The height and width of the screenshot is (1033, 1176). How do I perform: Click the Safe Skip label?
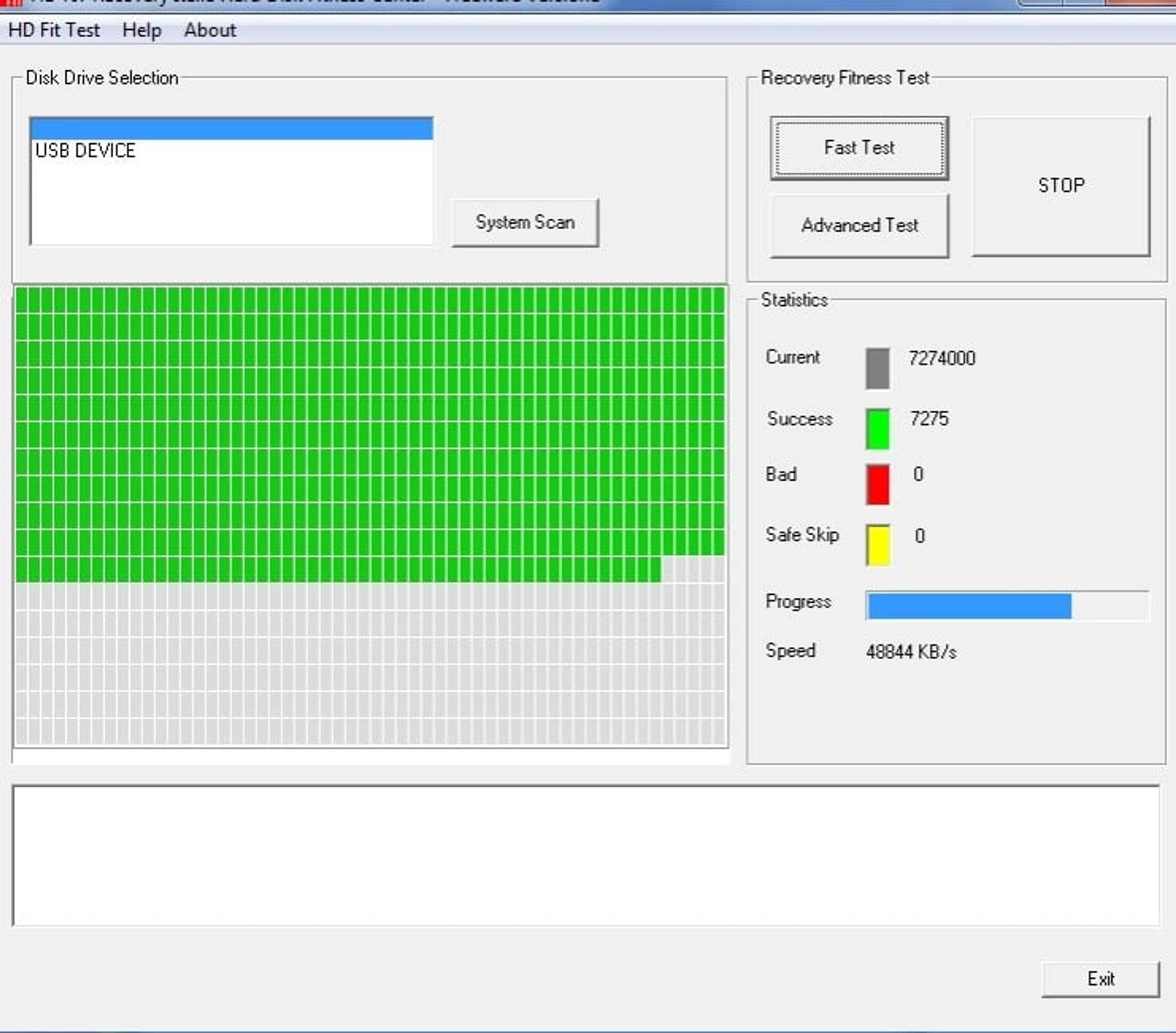coord(802,535)
